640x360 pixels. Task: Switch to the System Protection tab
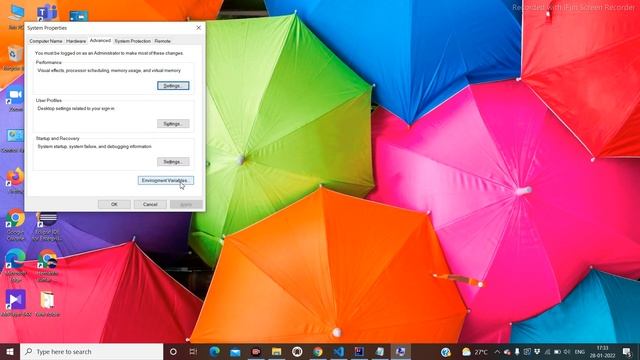[x=132, y=41]
